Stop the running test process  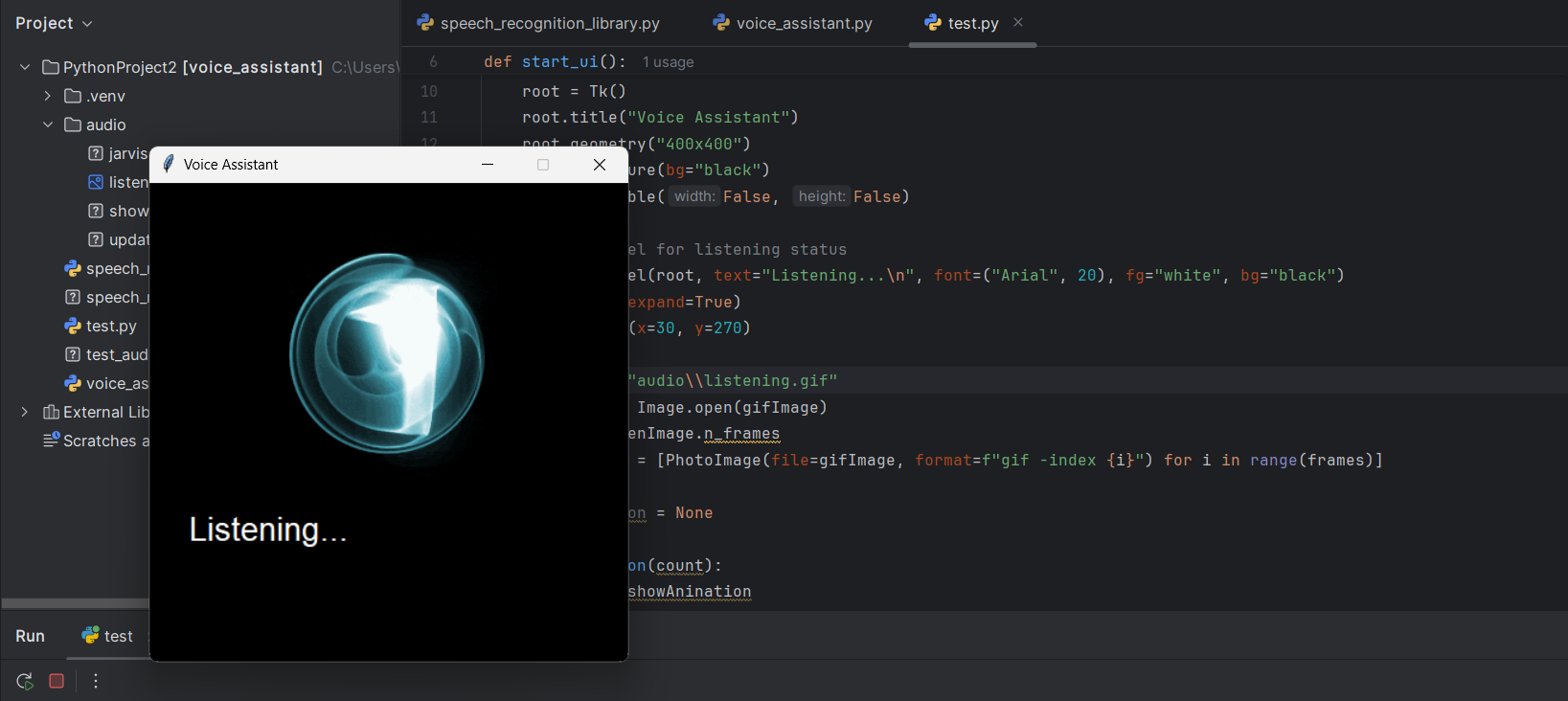[x=57, y=681]
